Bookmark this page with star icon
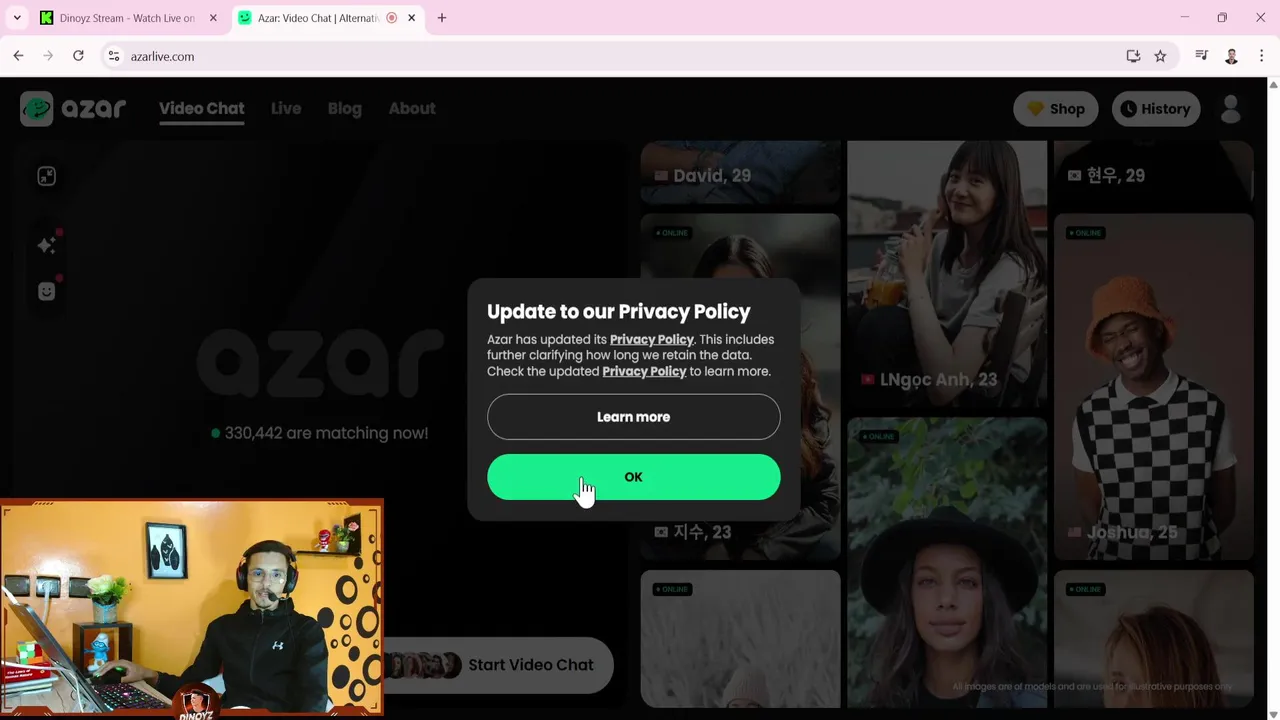Image resolution: width=1280 pixels, height=720 pixels. [x=1160, y=56]
